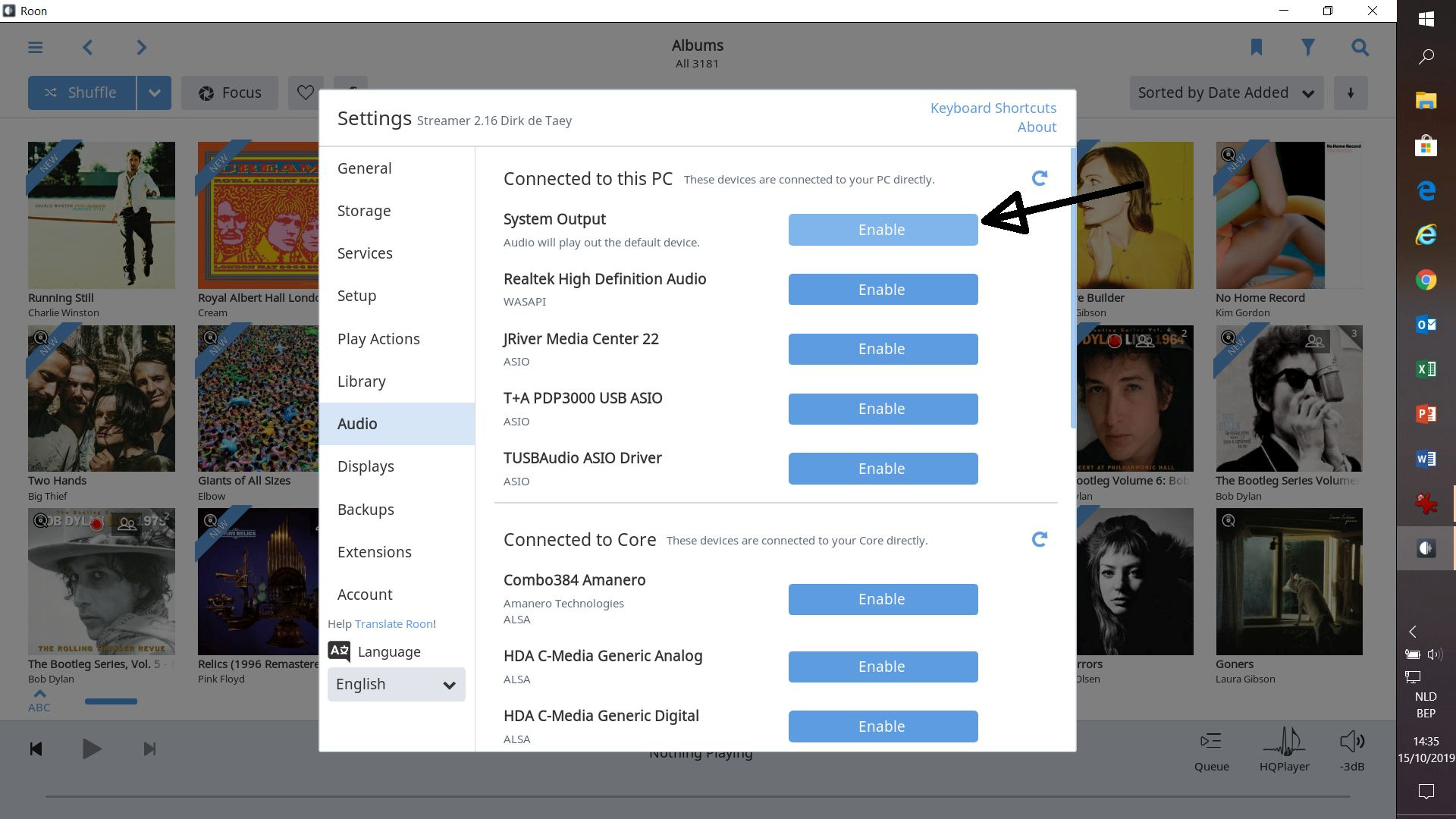Screen dimensions: 1456x819
Task: Go back with the left arrow
Action: point(88,48)
